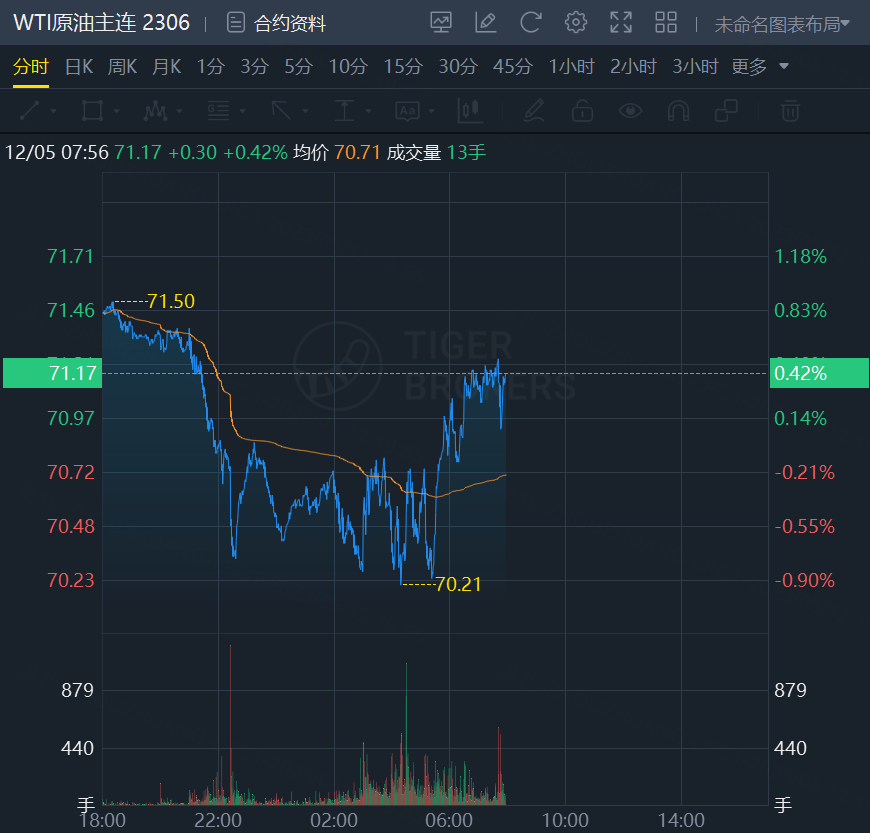The height and width of the screenshot is (833, 870).
Task: Select the trash delete-drawings tool
Action: 790,110
